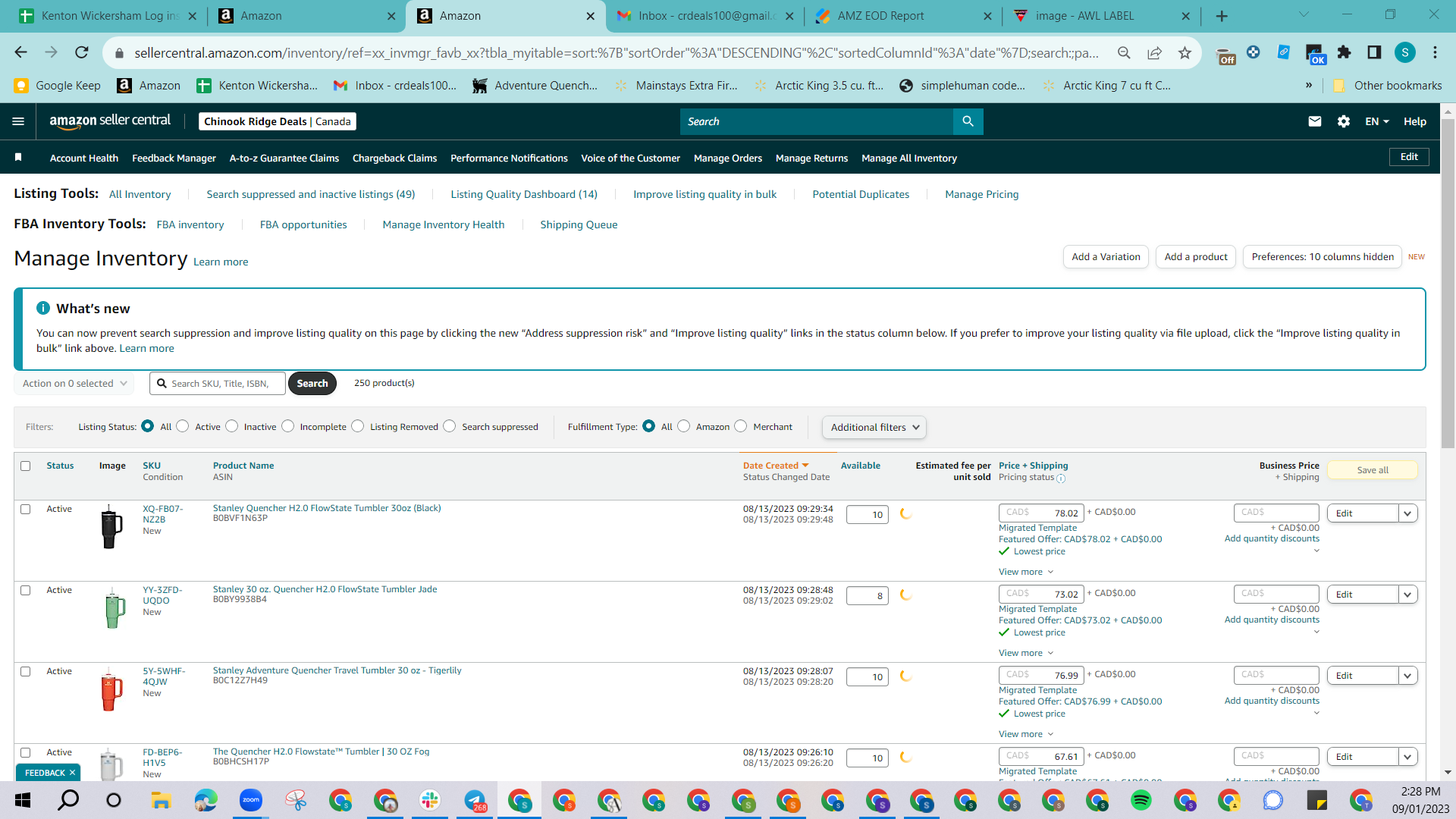Open the settings gear icon
The width and height of the screenshot is (1456, 819).
(x=1344, y=121)
